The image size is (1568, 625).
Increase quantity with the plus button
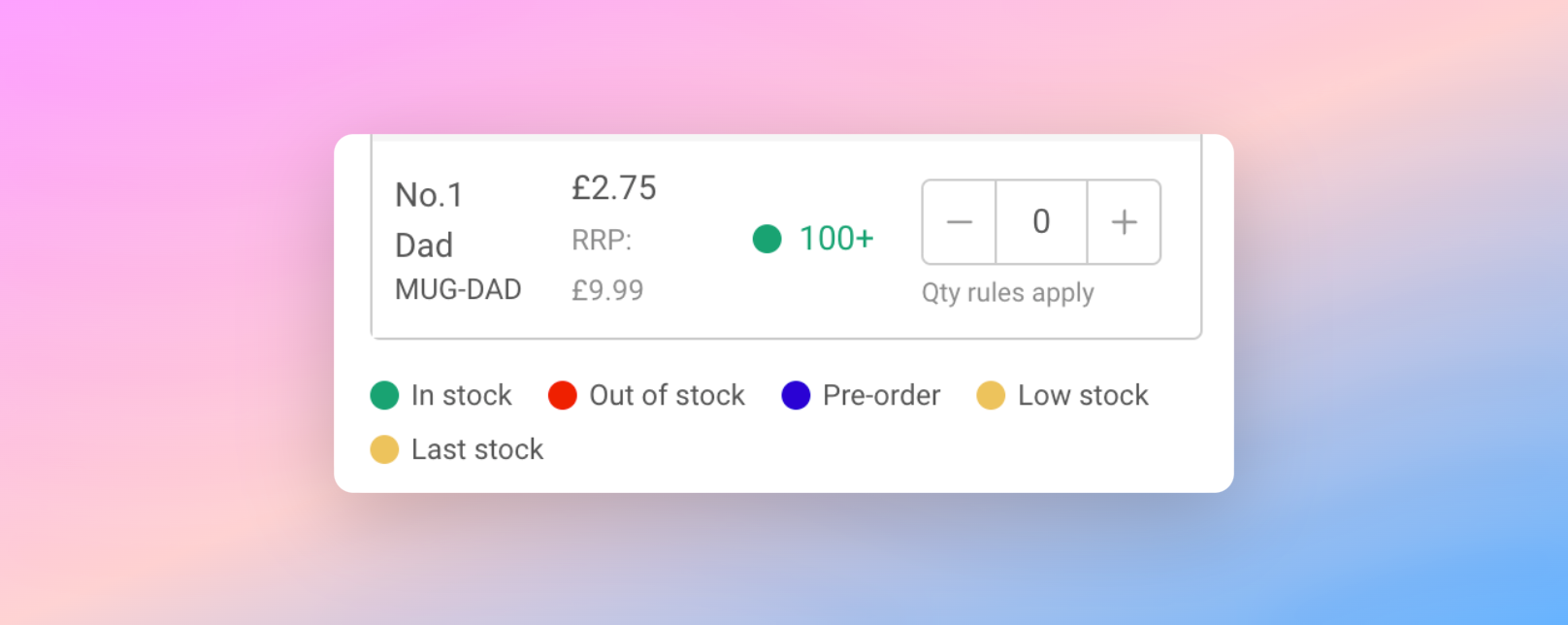[1124, 222]
